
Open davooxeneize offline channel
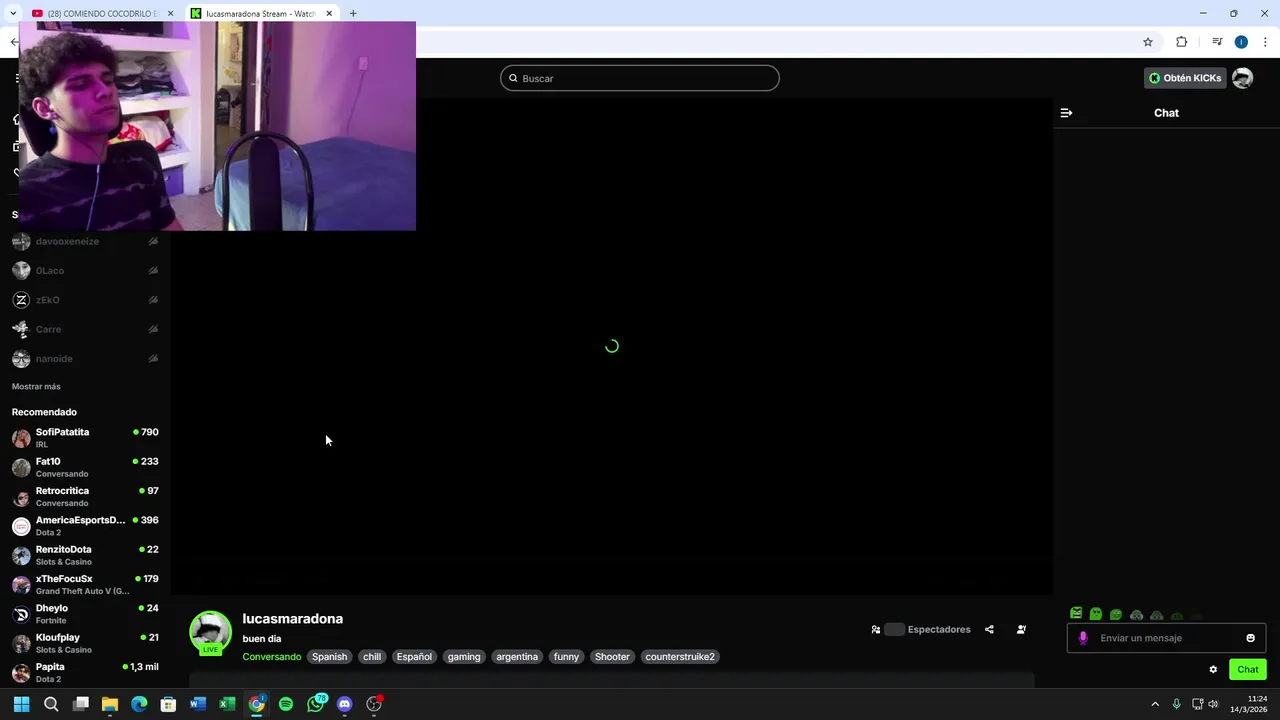(85, 241)
